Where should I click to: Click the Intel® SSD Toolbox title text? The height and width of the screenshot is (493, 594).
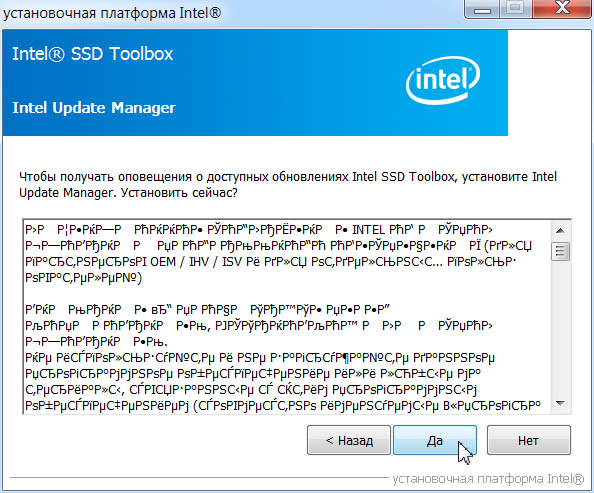93,54
